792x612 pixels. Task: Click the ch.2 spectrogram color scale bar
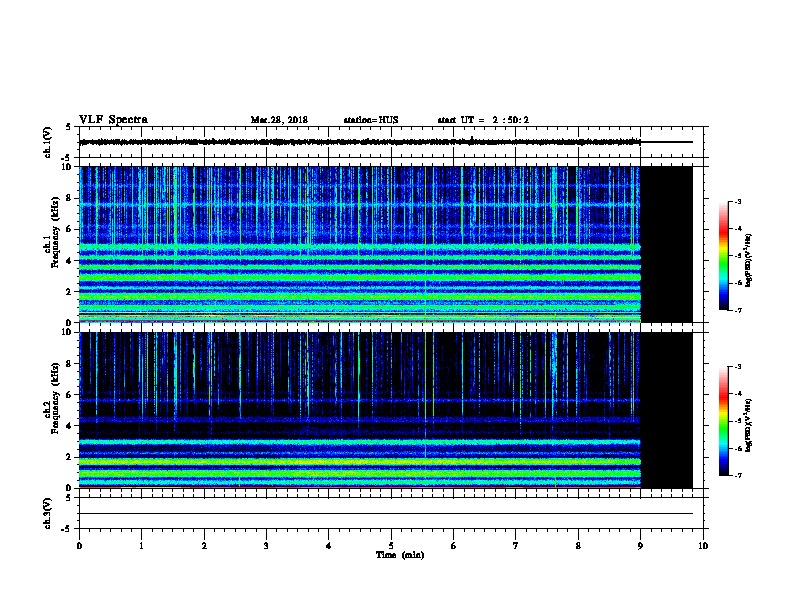(724, 421)
